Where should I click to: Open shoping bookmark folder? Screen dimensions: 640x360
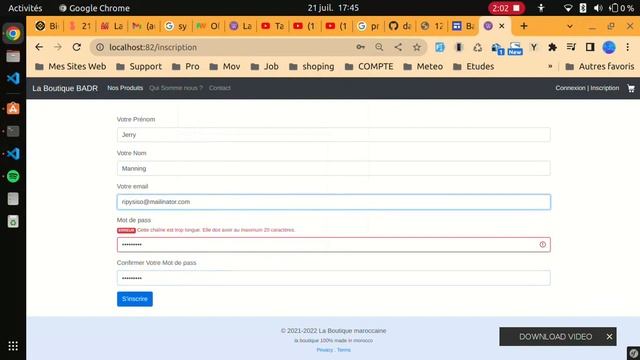(311, 66)
